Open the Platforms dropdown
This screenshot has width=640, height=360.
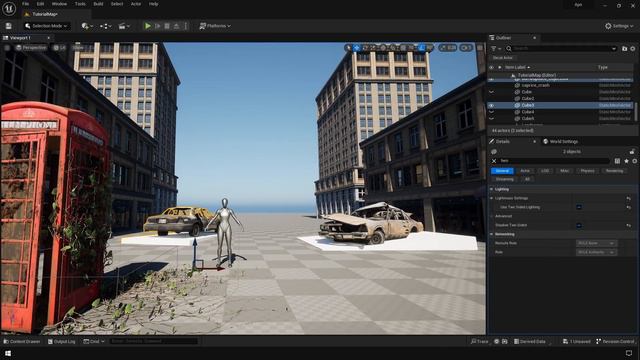[215, 26]
